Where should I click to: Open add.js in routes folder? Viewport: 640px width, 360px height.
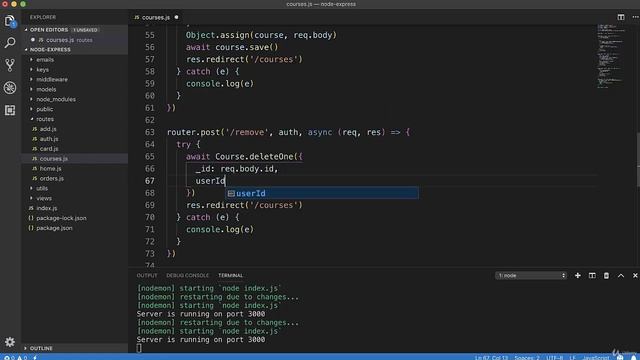(48, 129)
